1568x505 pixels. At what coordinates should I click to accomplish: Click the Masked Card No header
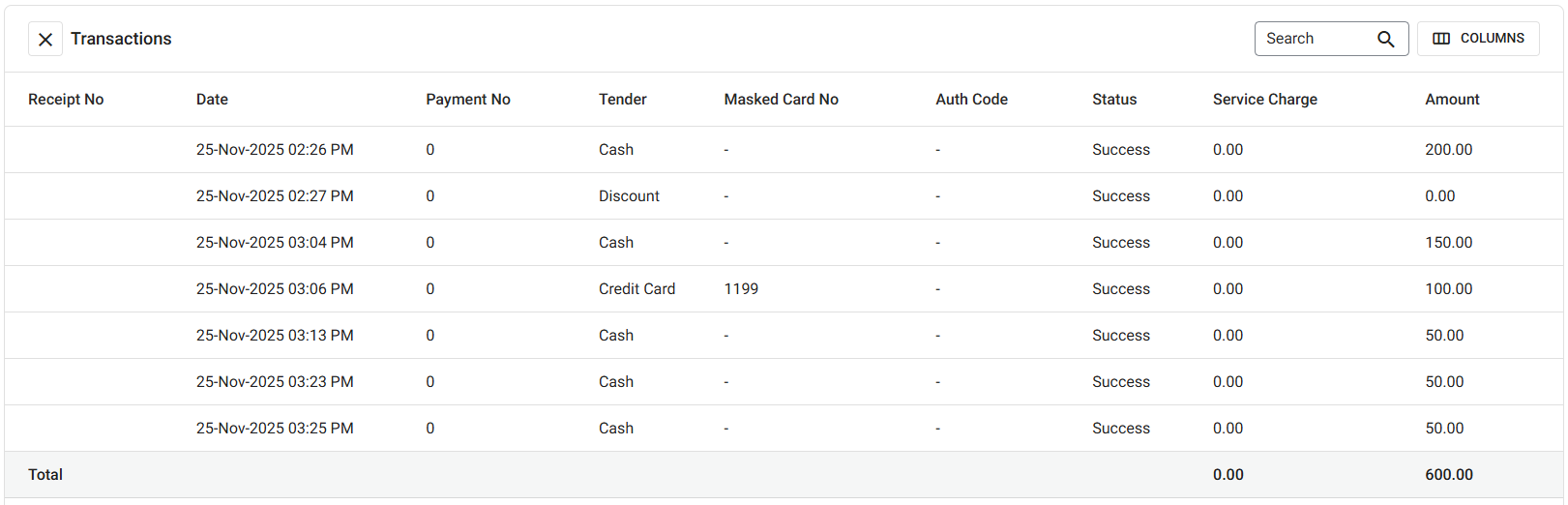point(781,100)
